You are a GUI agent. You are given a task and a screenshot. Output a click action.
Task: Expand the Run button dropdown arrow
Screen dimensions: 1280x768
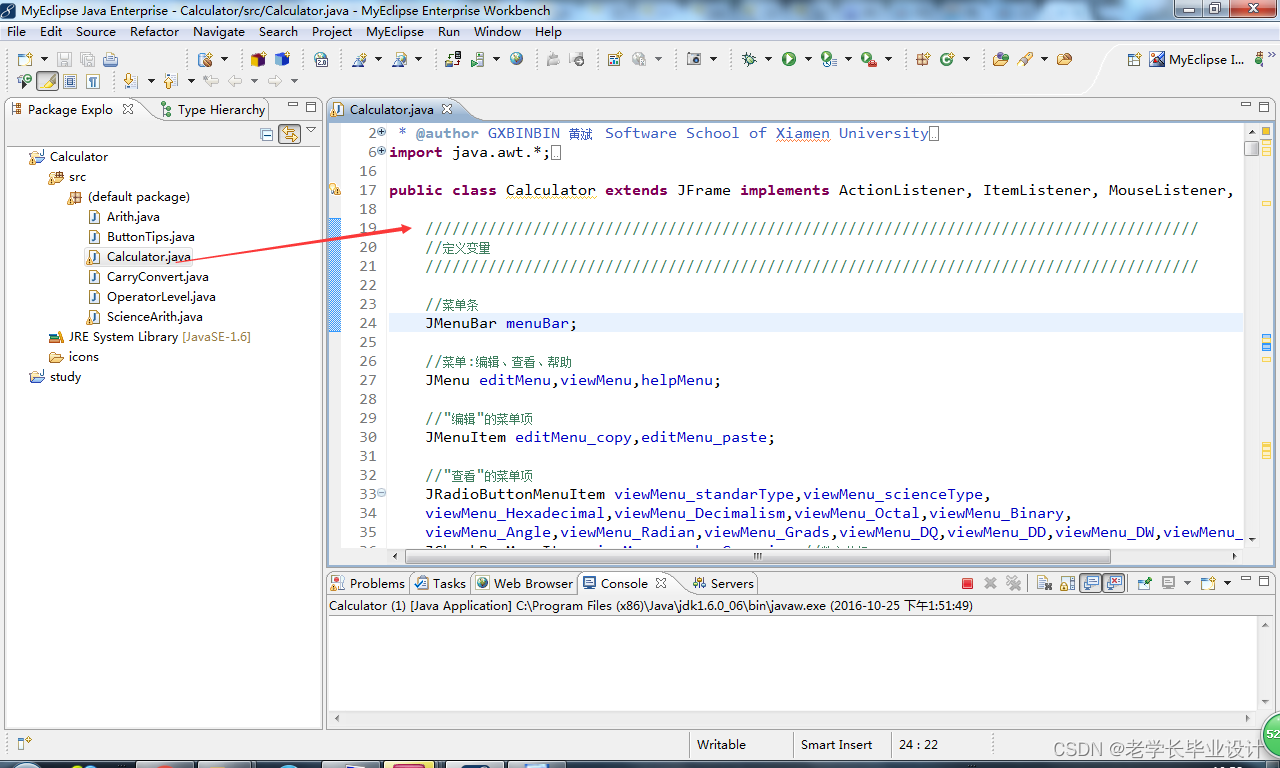coord(808,59)
